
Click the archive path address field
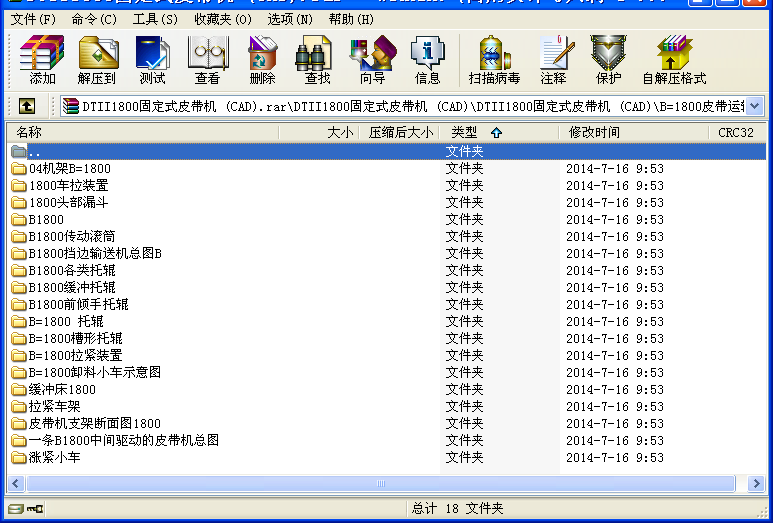tap(403, 106)
